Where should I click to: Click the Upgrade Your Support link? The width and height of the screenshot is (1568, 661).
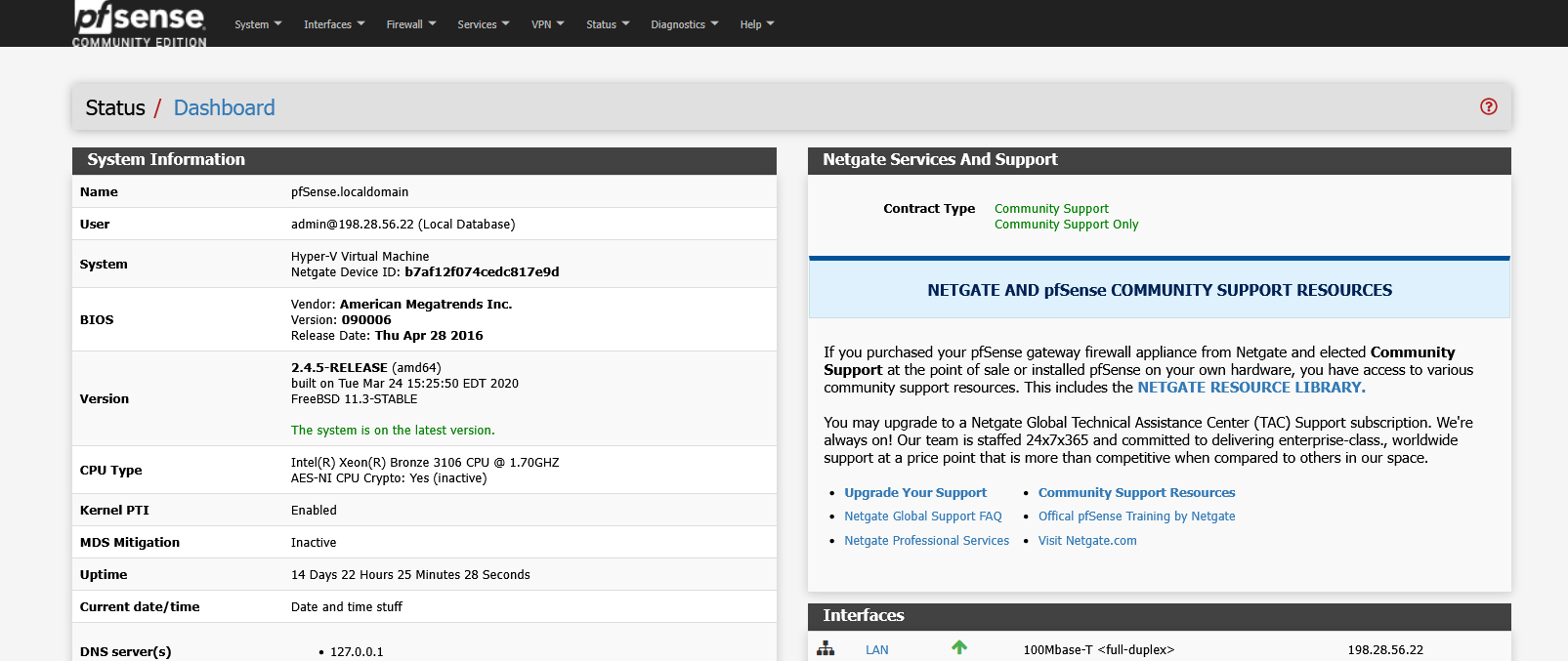(x=915, y=493)
